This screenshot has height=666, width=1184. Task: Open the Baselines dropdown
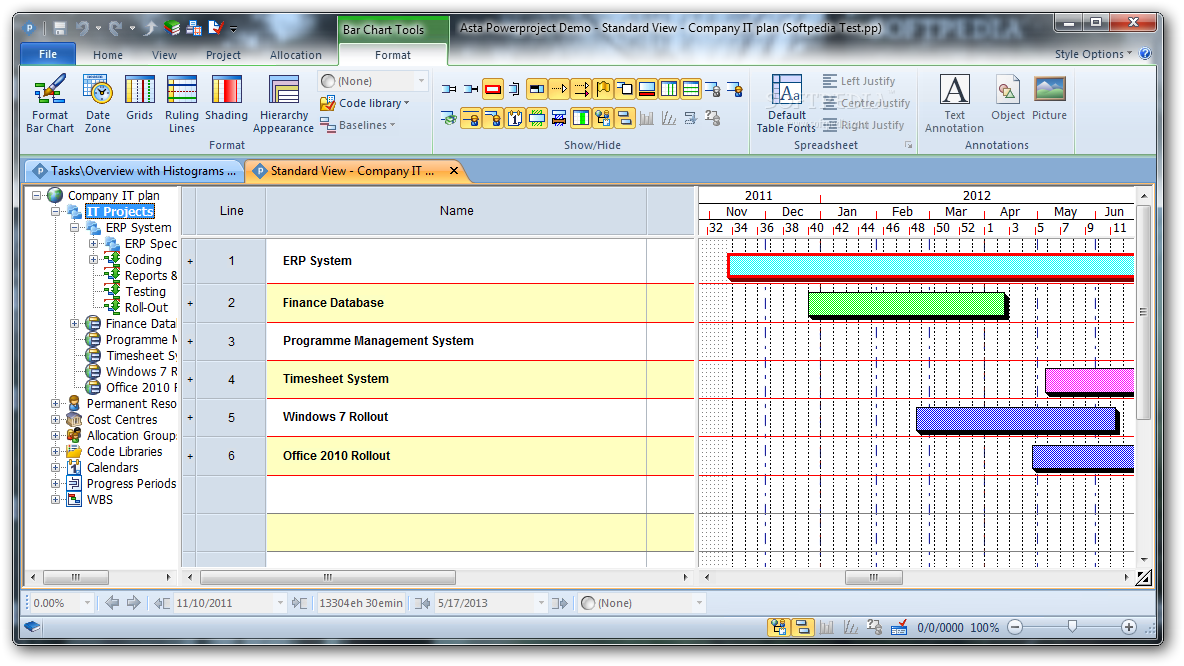pos(359,125)
